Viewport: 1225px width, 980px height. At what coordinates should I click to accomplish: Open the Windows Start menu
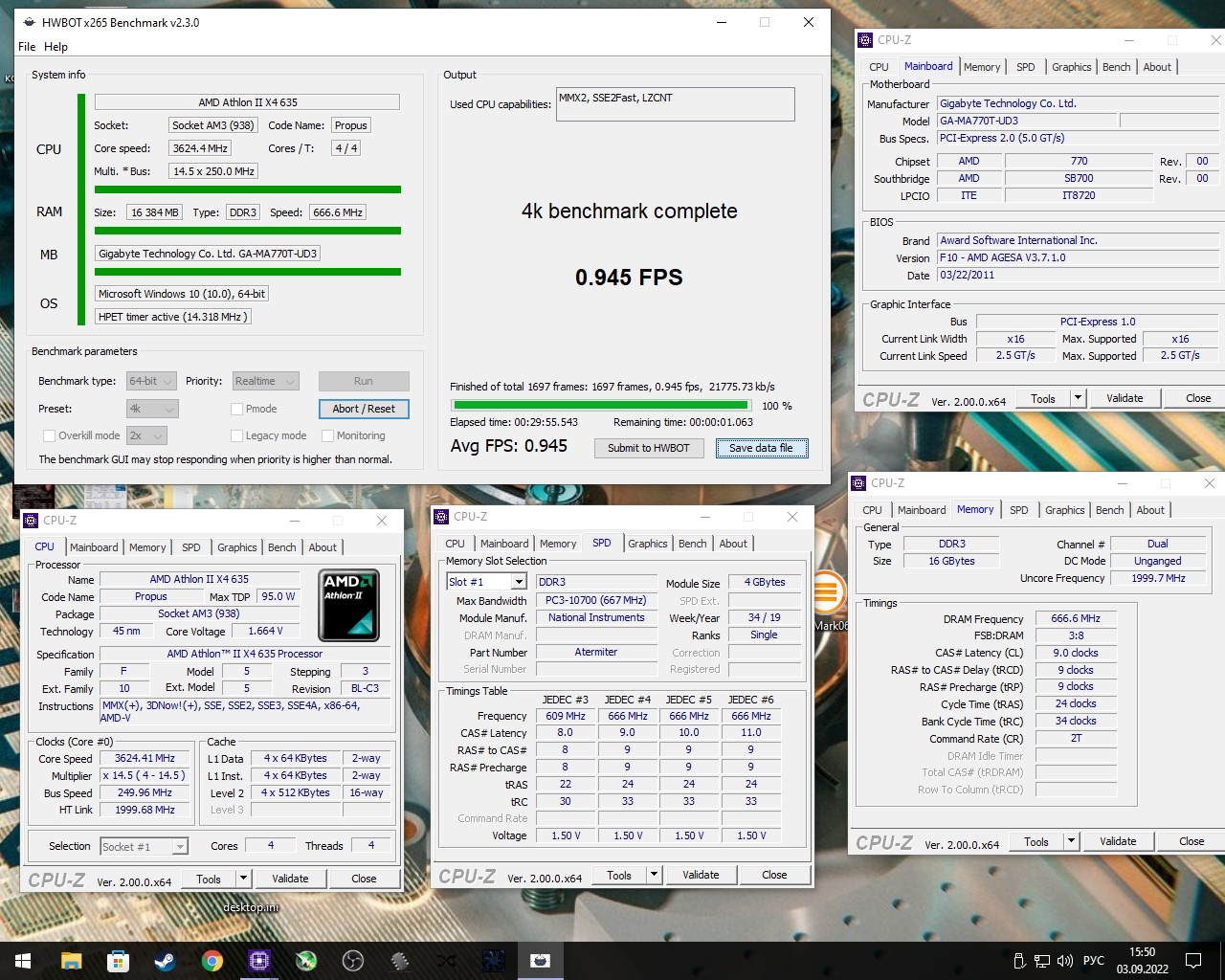pyautogui.click(x=23, y=961)
